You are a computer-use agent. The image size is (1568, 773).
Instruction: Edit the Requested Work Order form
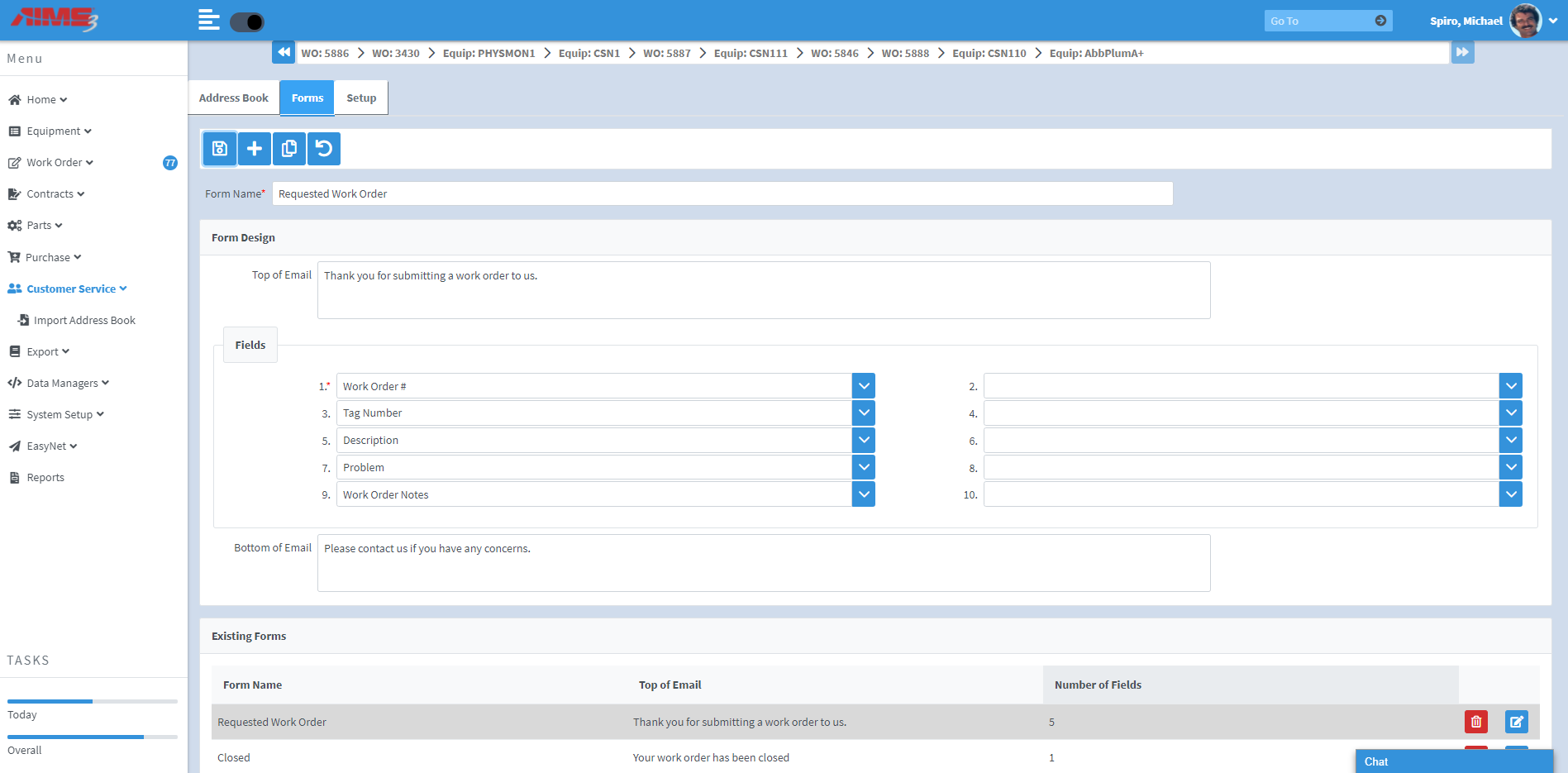1517,721
